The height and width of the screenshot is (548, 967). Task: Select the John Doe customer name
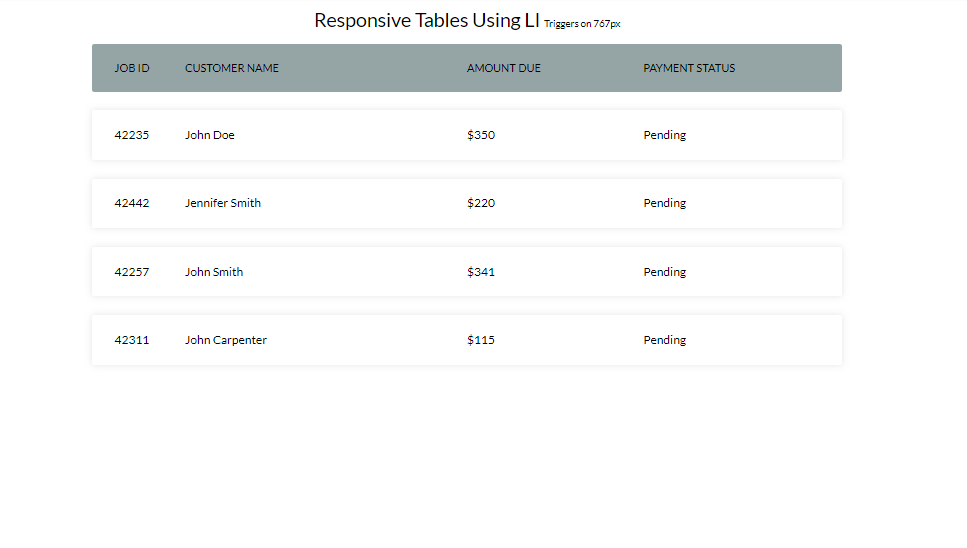click(x=210, y=135)
